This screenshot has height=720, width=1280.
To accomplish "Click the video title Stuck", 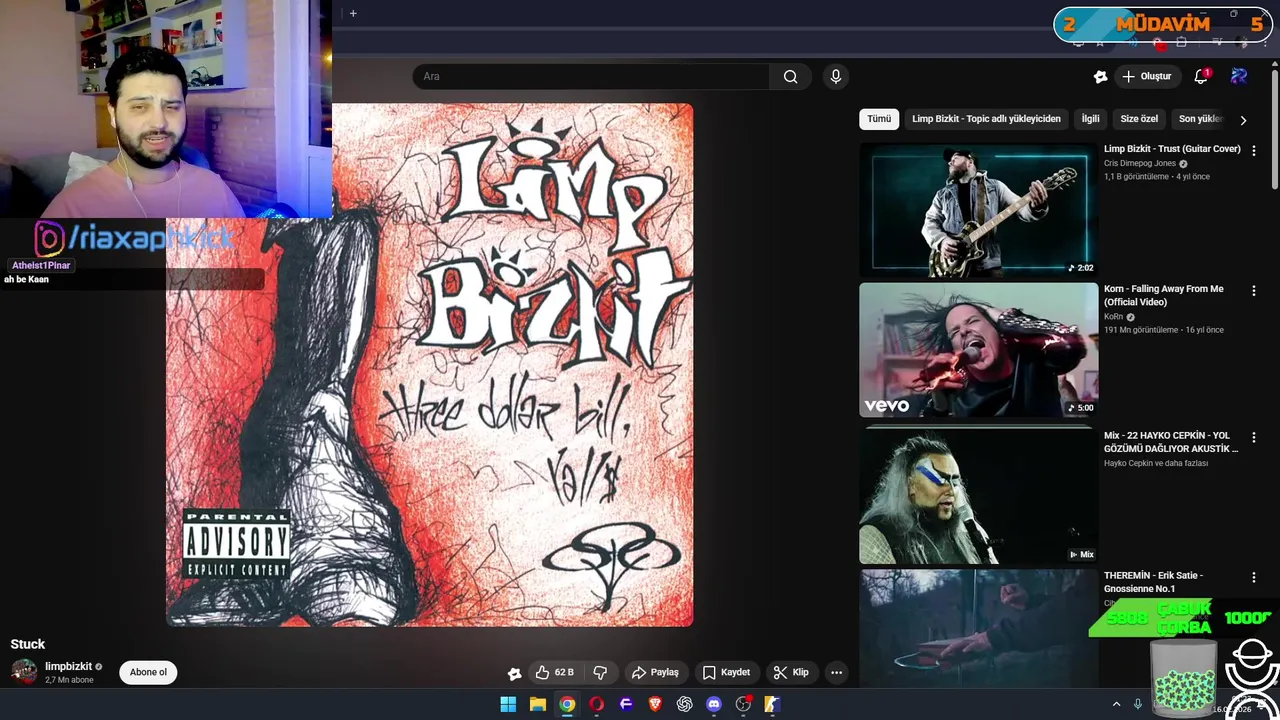I will (x=28, y=644).
